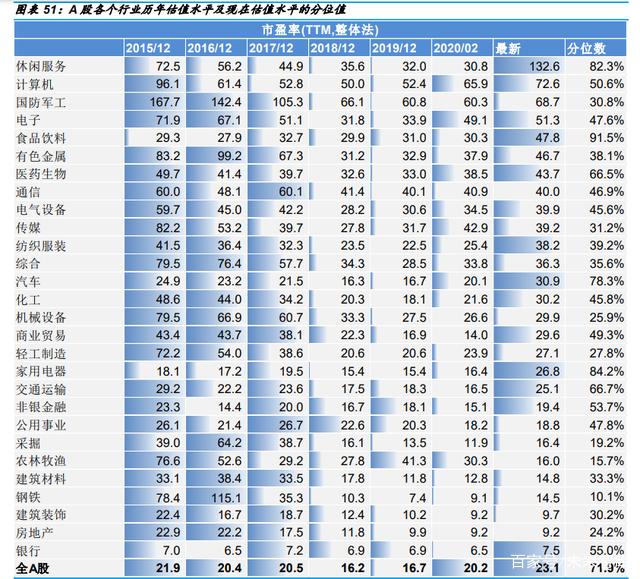Select the 食品饮料 row label
640x579 pixels.
point(42,137)
